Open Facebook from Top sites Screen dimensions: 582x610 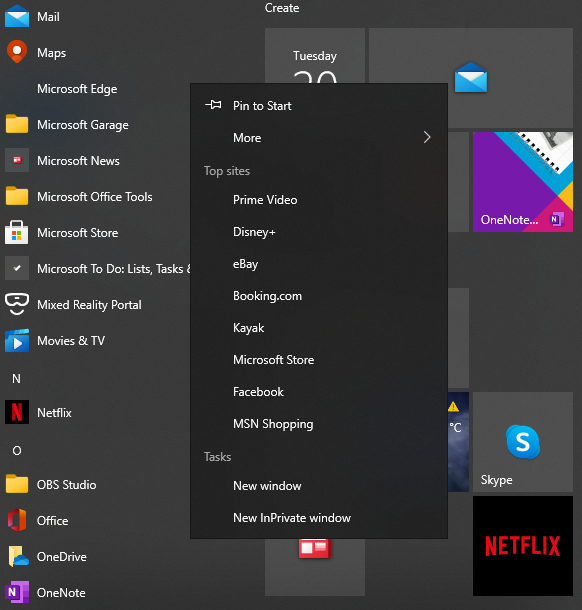tap(319, 392)
